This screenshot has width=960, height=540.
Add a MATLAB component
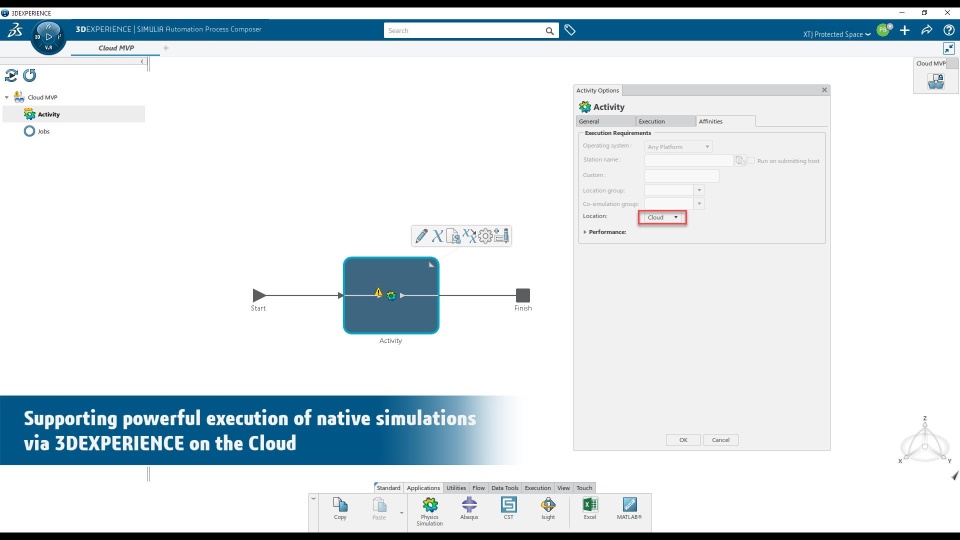(629, 509)
